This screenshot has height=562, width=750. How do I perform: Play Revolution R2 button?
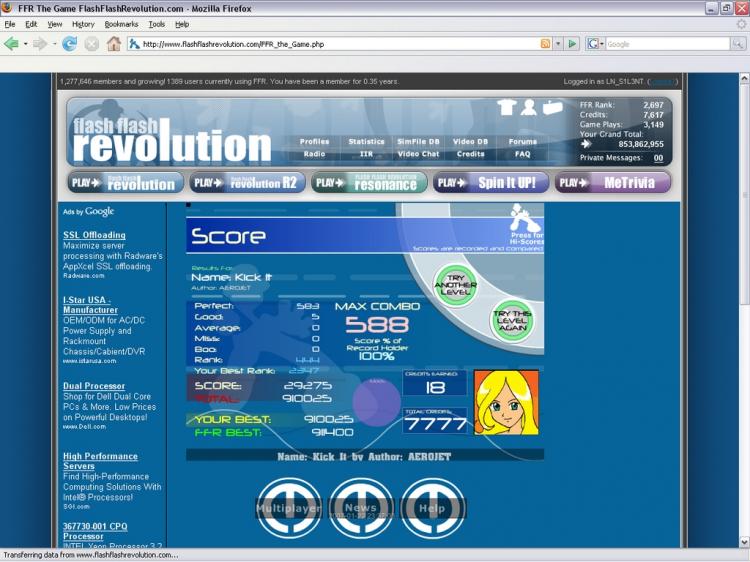[x=247, y=183]
